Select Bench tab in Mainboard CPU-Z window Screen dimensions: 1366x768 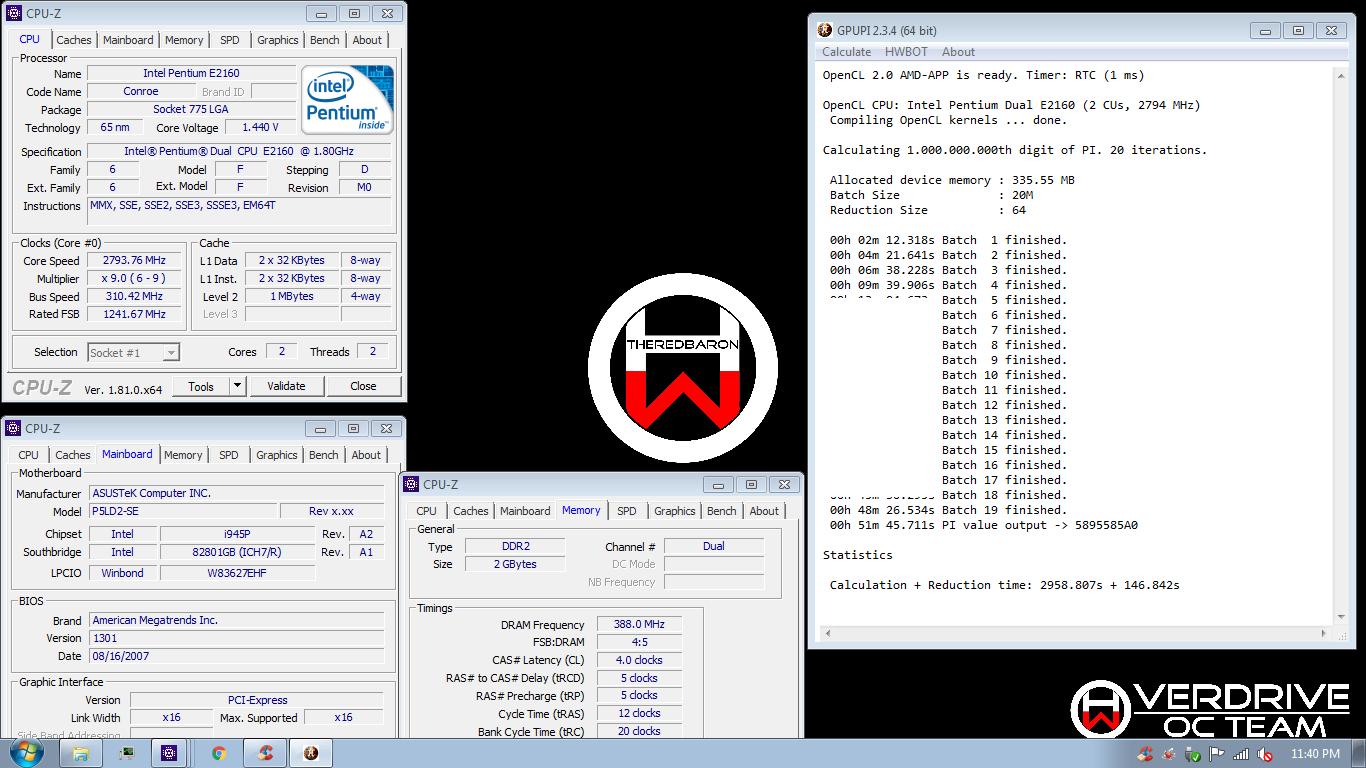pos(324,455)
